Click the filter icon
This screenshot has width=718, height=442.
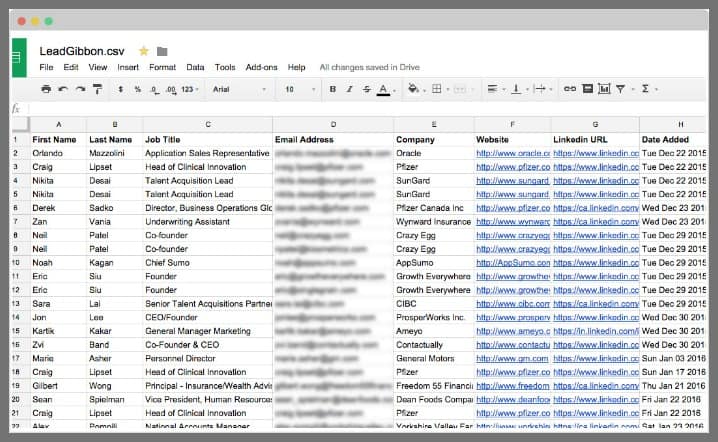point(621,89)
